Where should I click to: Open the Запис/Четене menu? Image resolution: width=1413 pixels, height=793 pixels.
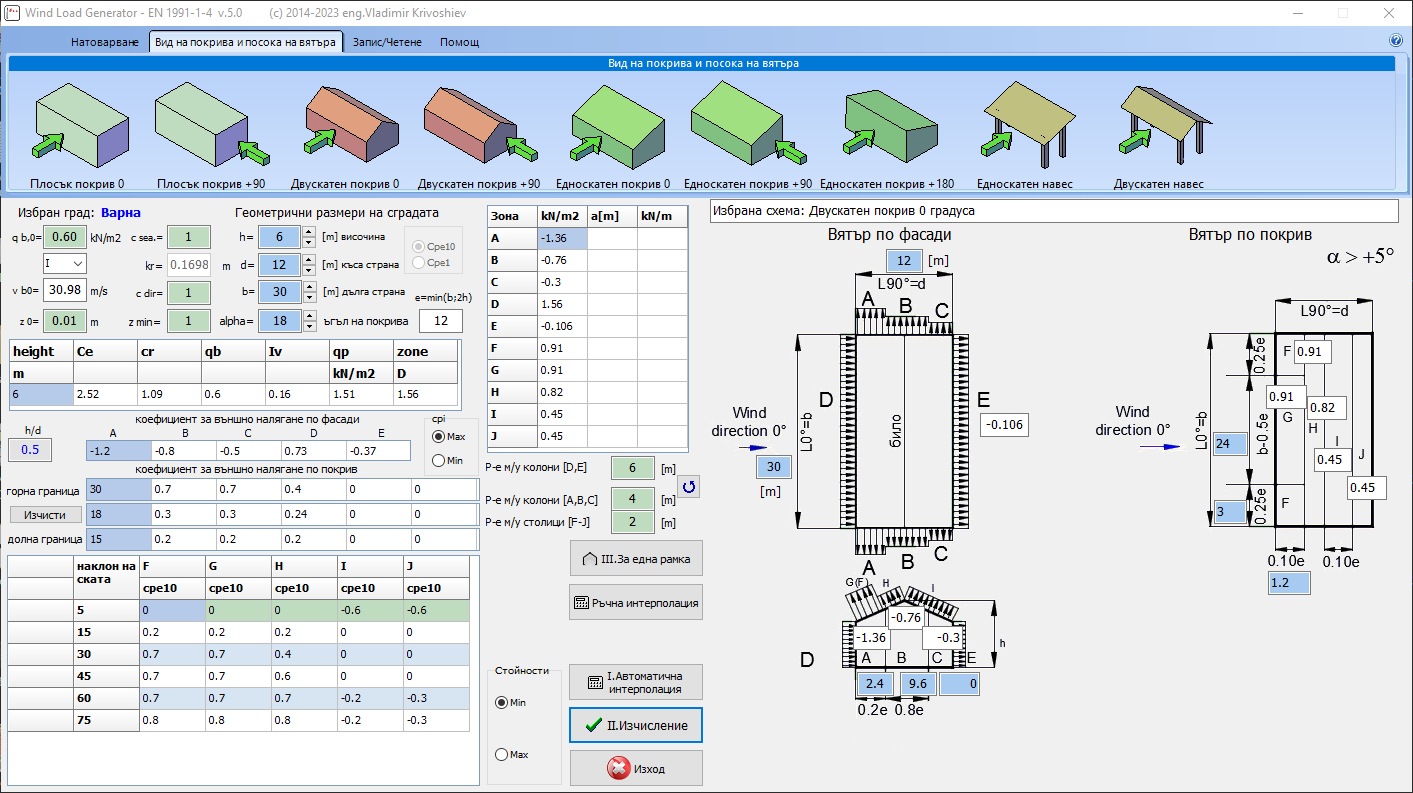coord(387,42)
